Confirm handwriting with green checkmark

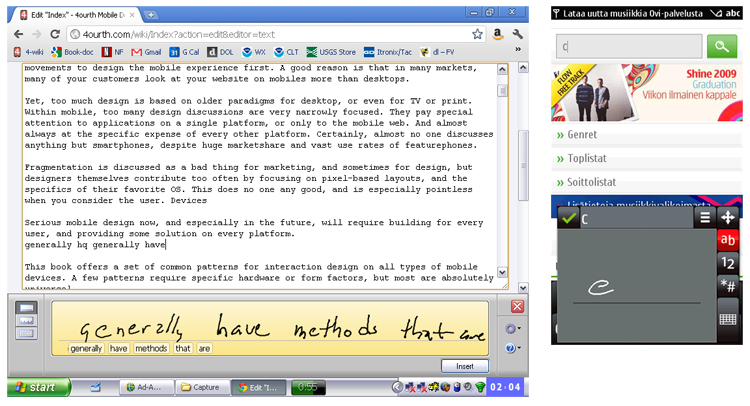[569, 218]
